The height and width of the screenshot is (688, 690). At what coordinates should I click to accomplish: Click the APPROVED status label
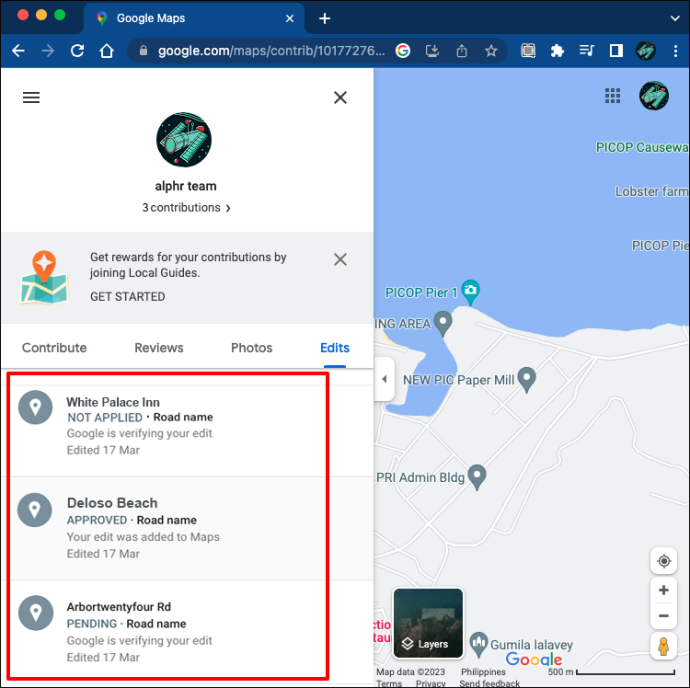tap(97, 520)
